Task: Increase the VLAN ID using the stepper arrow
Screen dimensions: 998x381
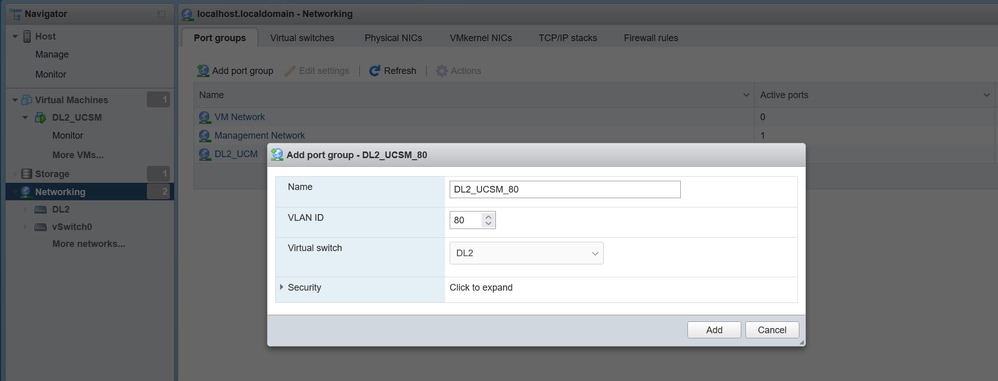Action: point(488,217)
